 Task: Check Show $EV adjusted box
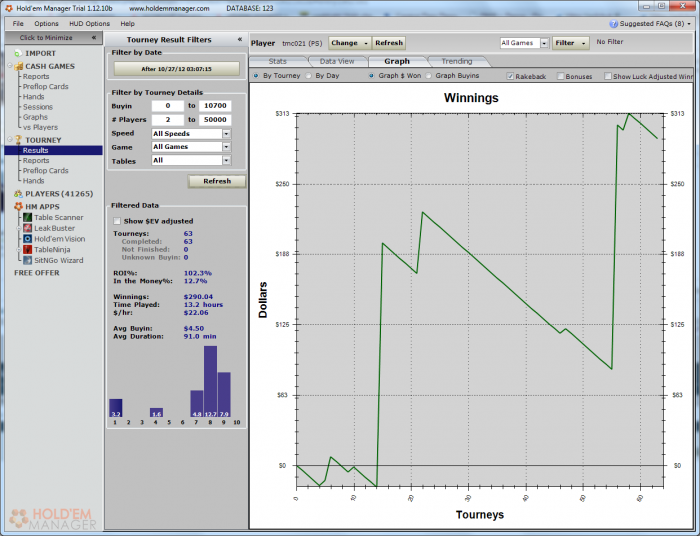(x=117, y=221)
